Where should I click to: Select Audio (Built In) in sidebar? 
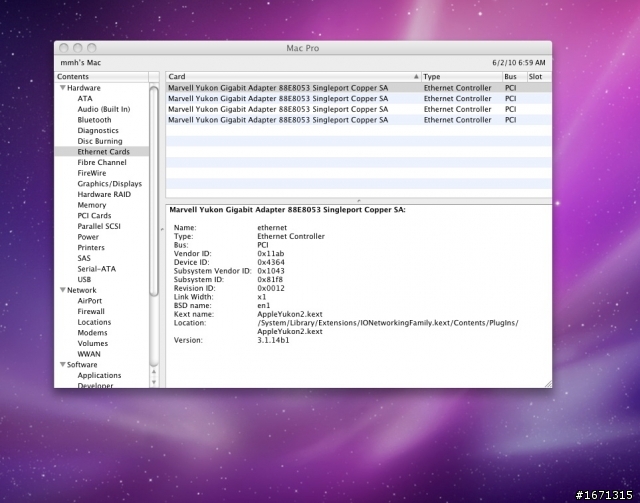tap(104, 109)
